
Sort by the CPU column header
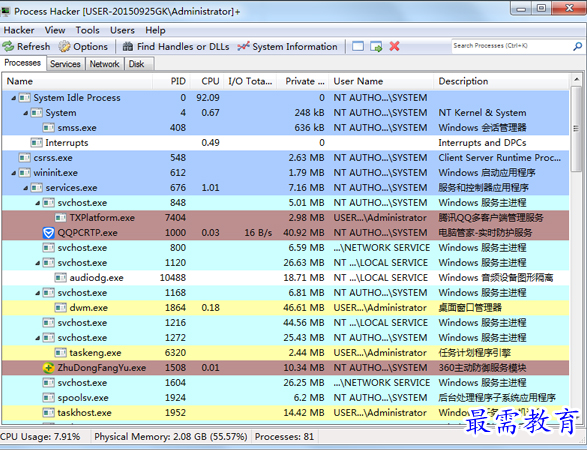pyautogui.click(x=207, y=81)
